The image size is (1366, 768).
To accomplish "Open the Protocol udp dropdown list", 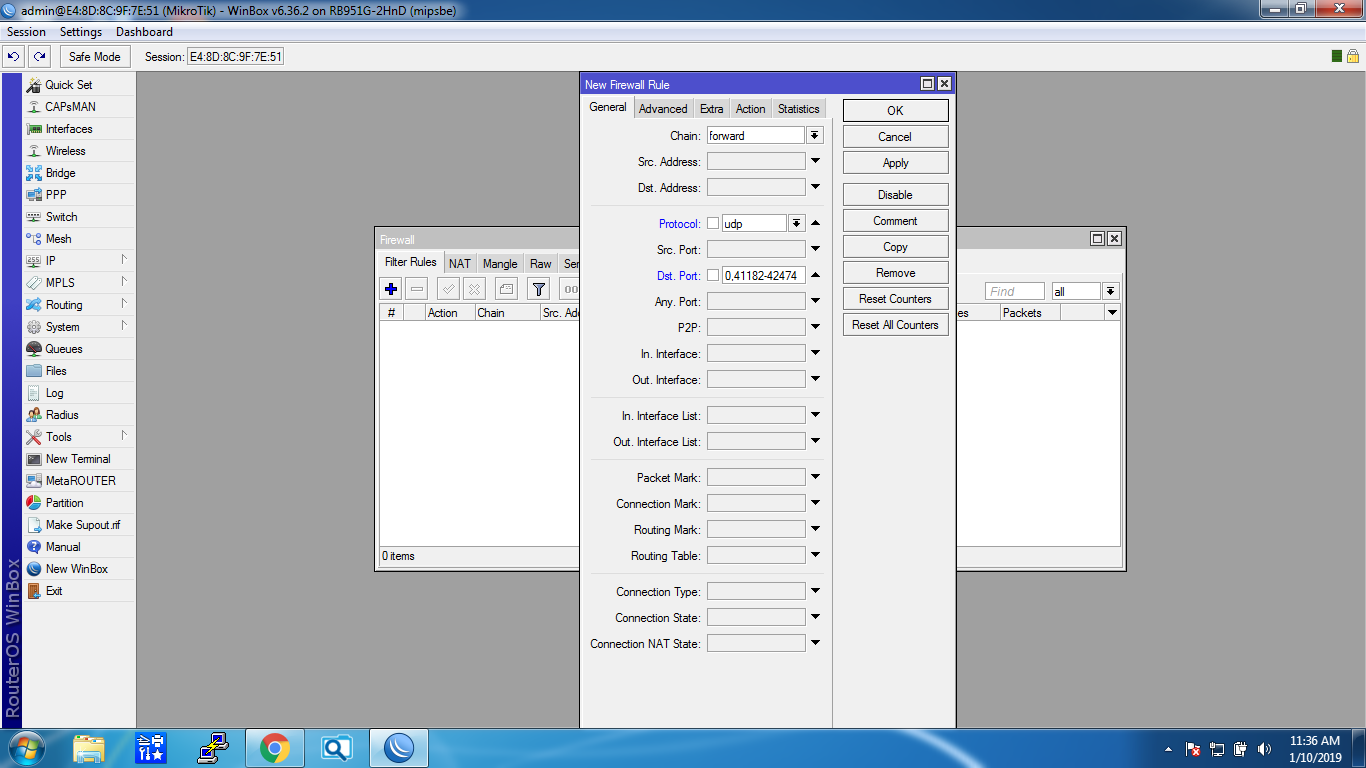I will click(797, 224).
